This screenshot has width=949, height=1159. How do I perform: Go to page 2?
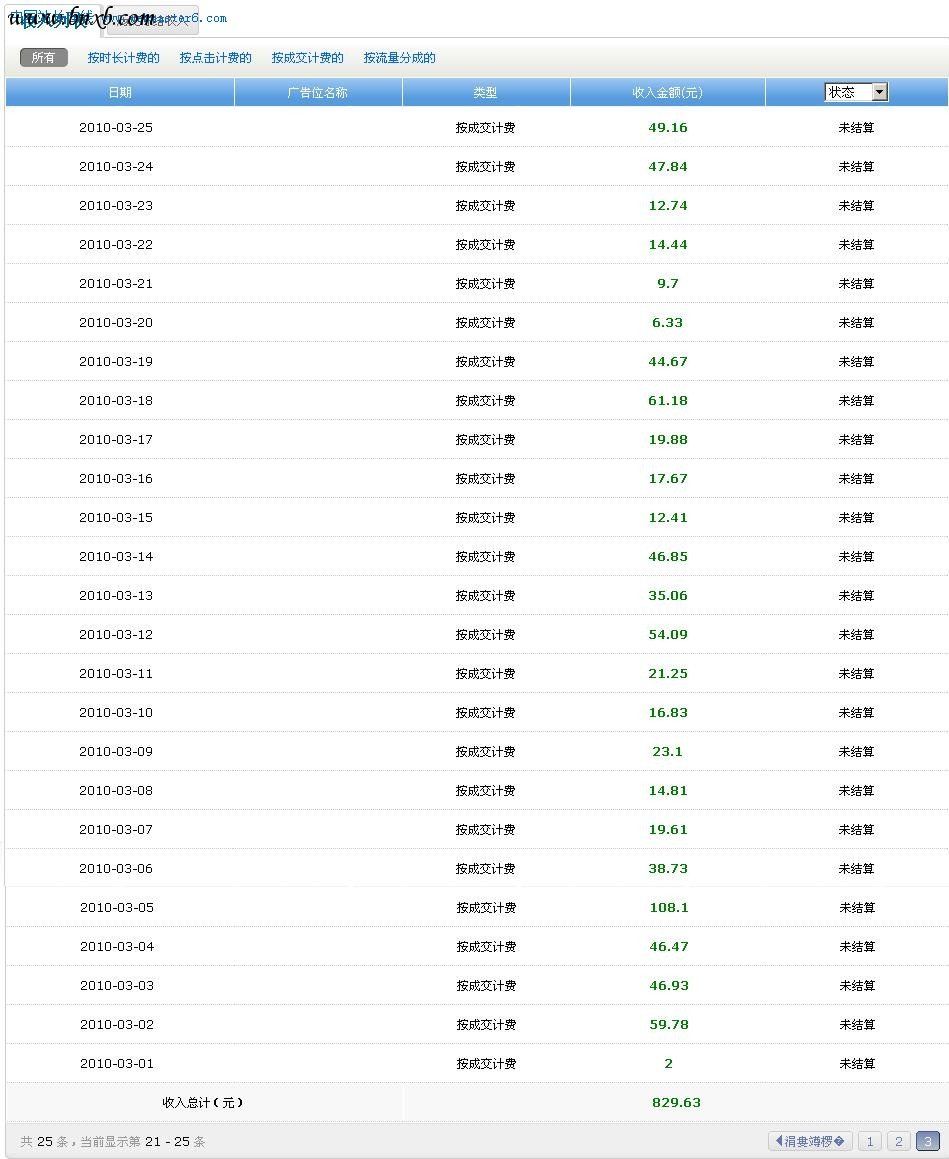click(x=898, y=1141)
